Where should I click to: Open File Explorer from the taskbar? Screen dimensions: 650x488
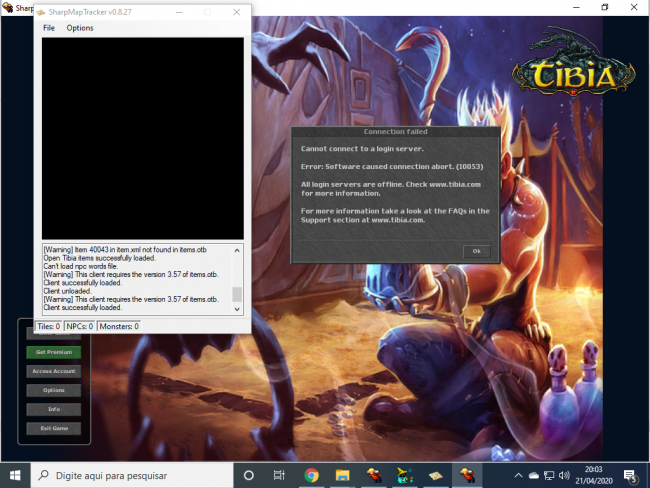tap(342, 475)
